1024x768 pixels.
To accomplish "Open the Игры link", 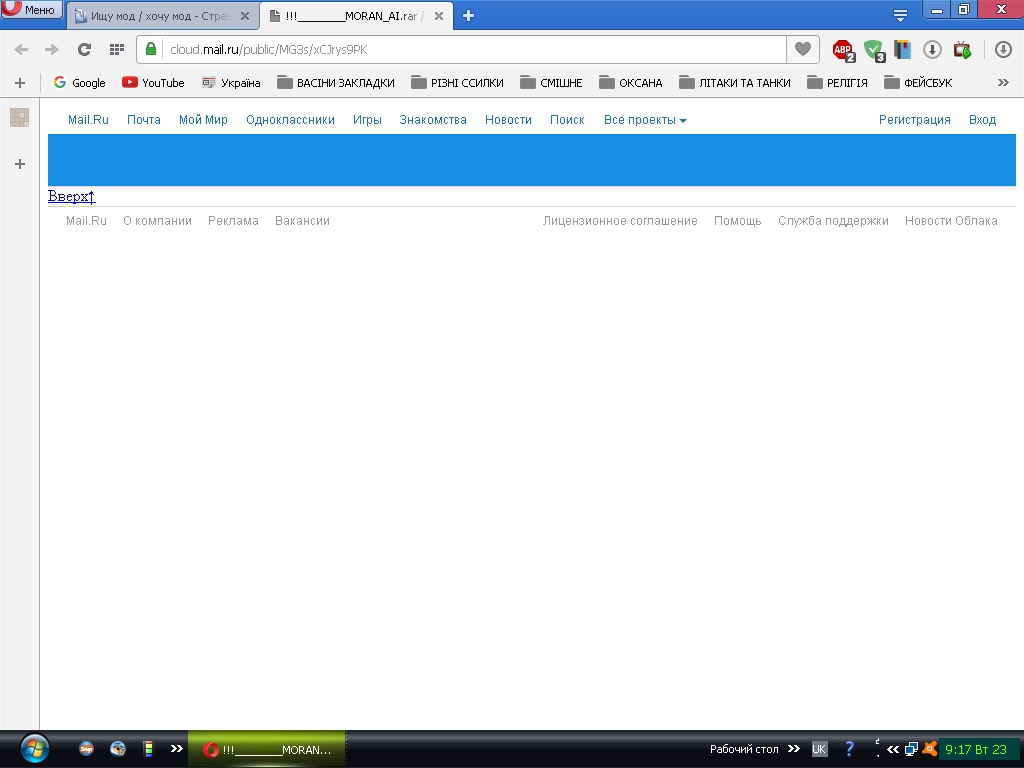I will point(367,120).
